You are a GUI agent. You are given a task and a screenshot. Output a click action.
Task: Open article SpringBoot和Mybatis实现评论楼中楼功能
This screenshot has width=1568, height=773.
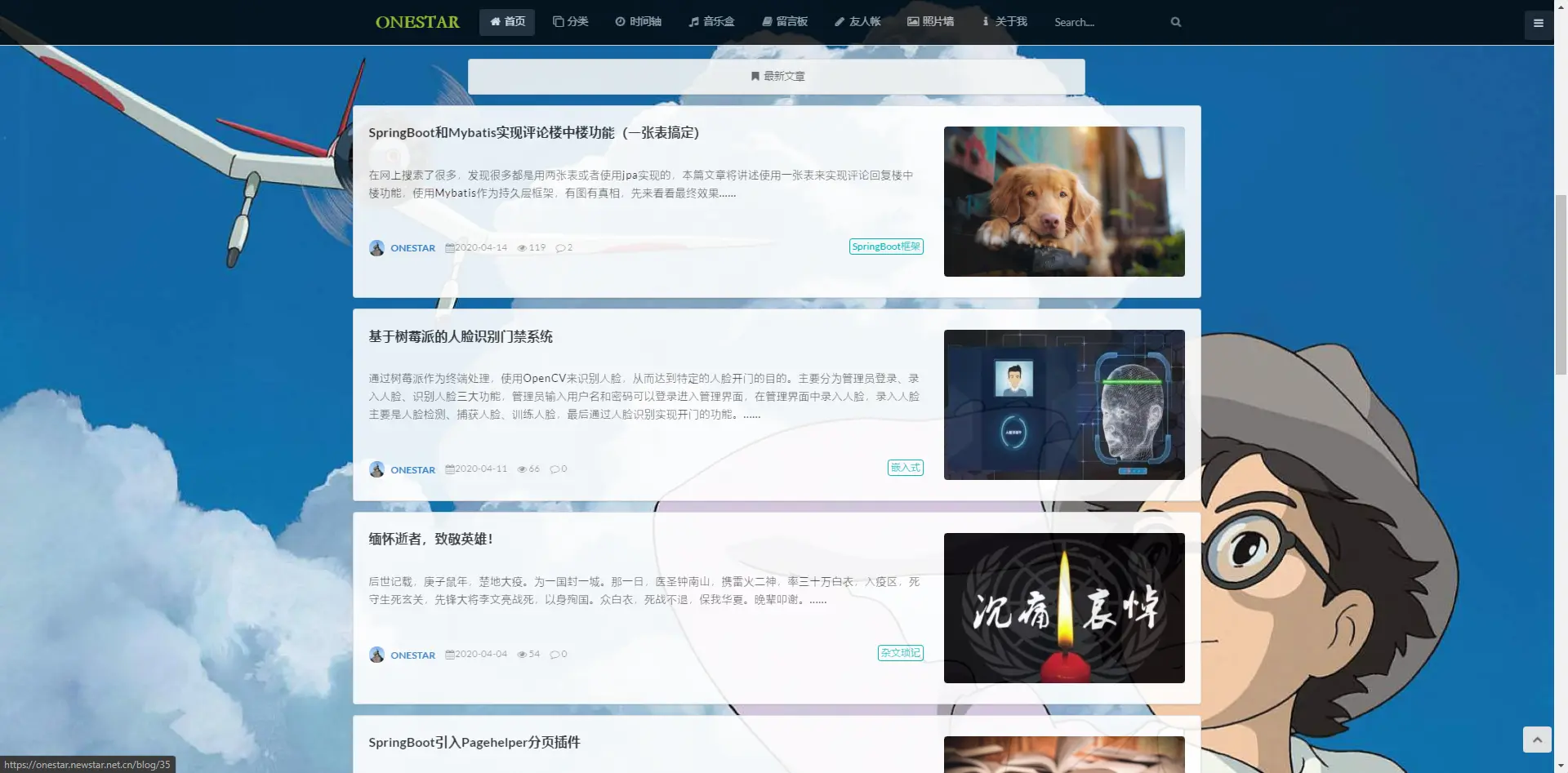pos(534,133)
